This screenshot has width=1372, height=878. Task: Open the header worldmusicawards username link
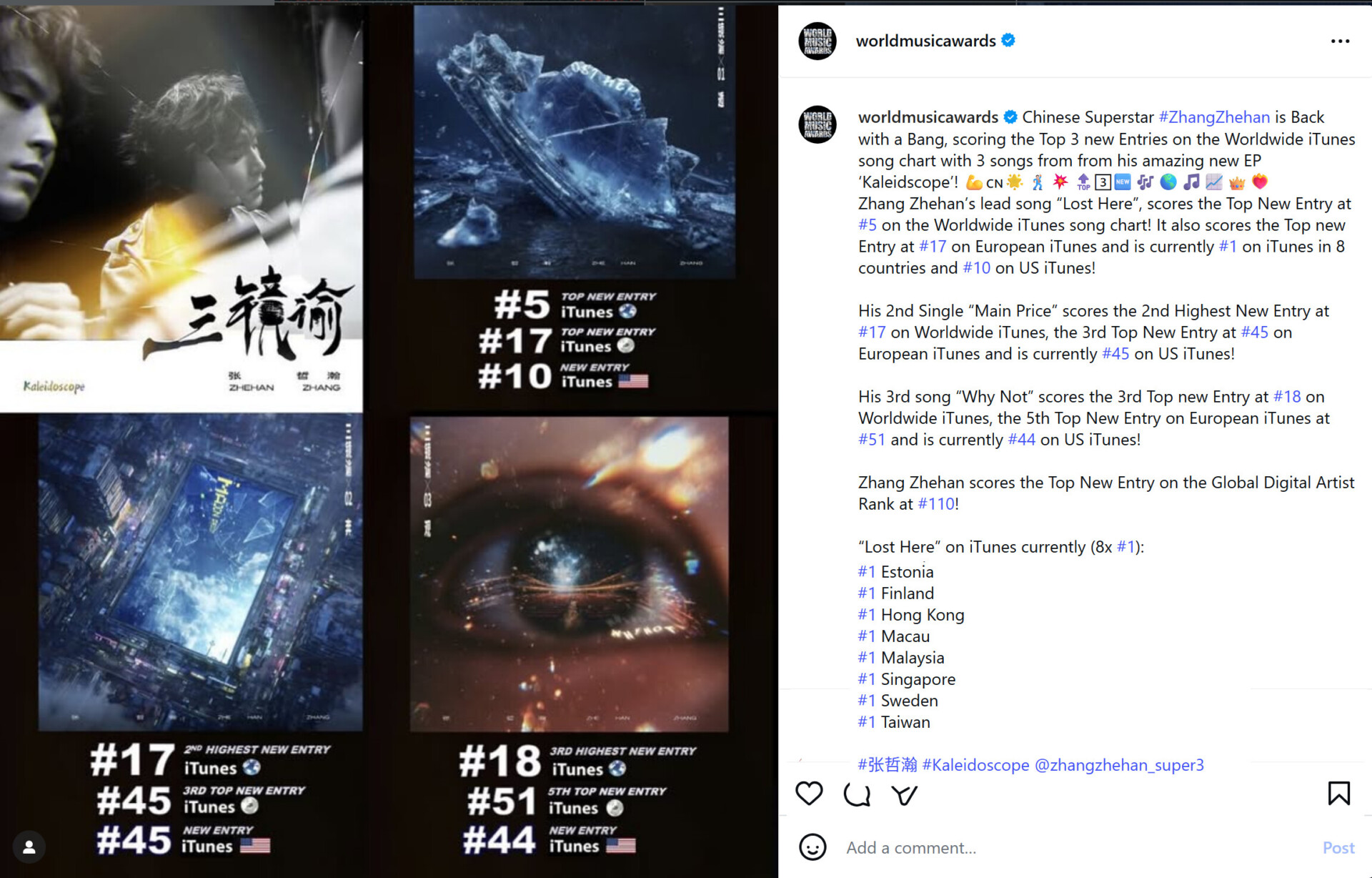[x=925, y=41]
